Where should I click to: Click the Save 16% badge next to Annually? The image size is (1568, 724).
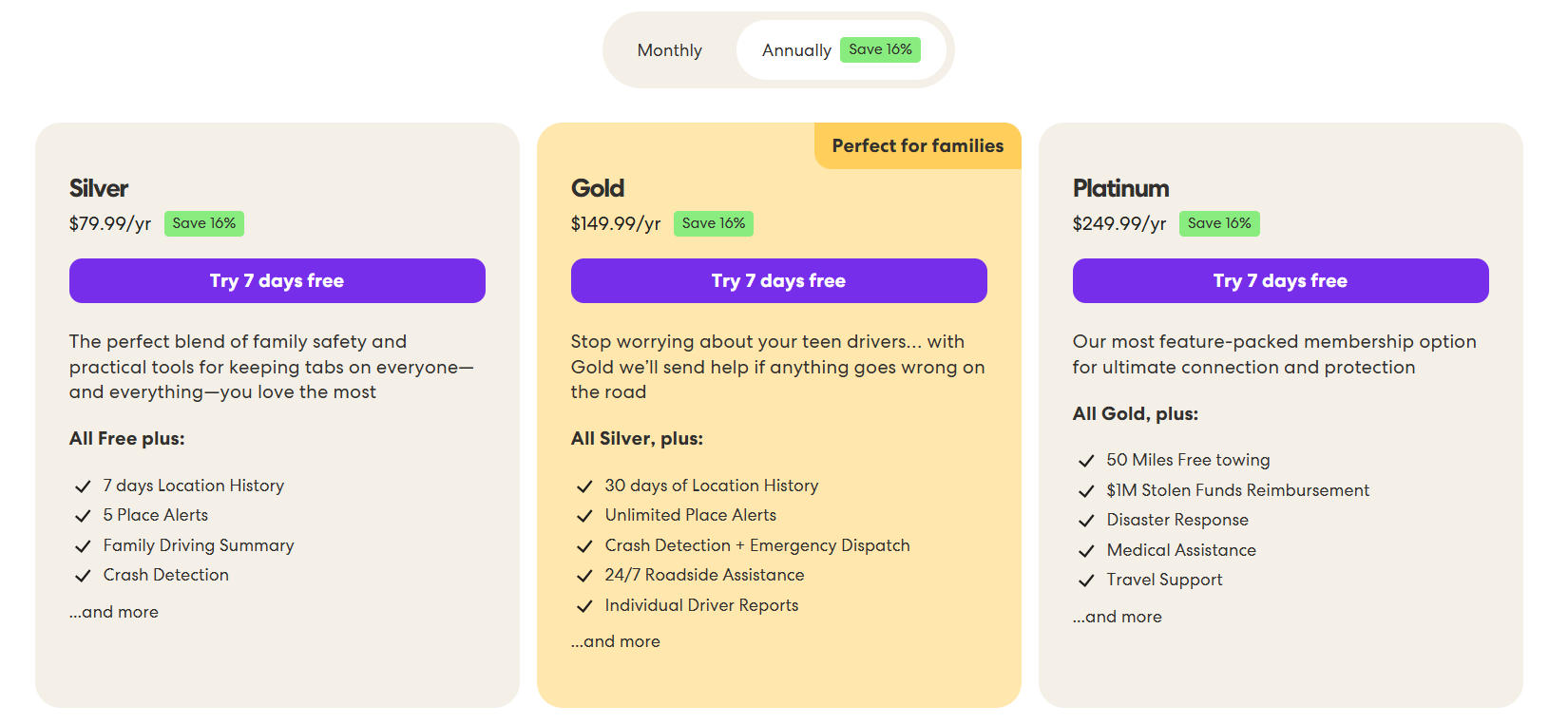click(881, 49)
